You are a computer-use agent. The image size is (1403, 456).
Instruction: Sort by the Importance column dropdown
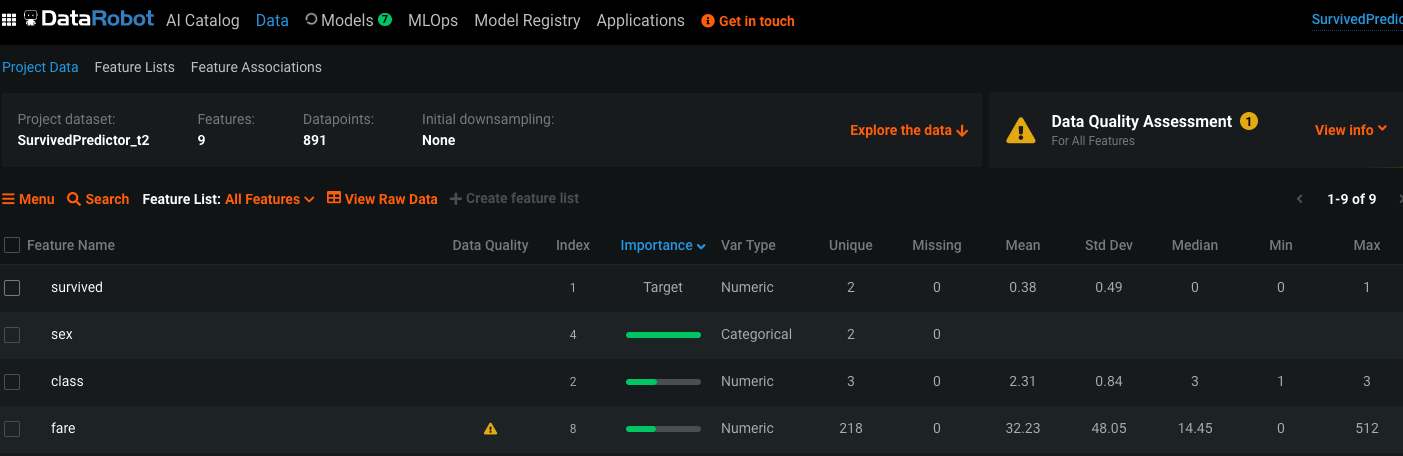pos(663,245)
